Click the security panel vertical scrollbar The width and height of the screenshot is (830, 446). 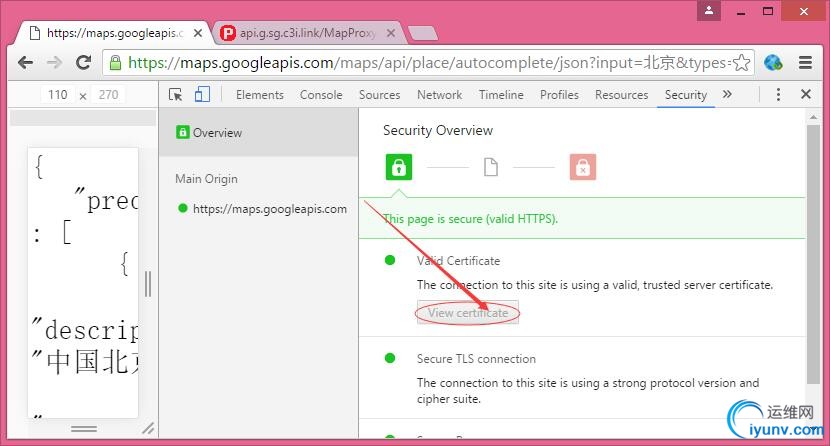pos(813,255)
